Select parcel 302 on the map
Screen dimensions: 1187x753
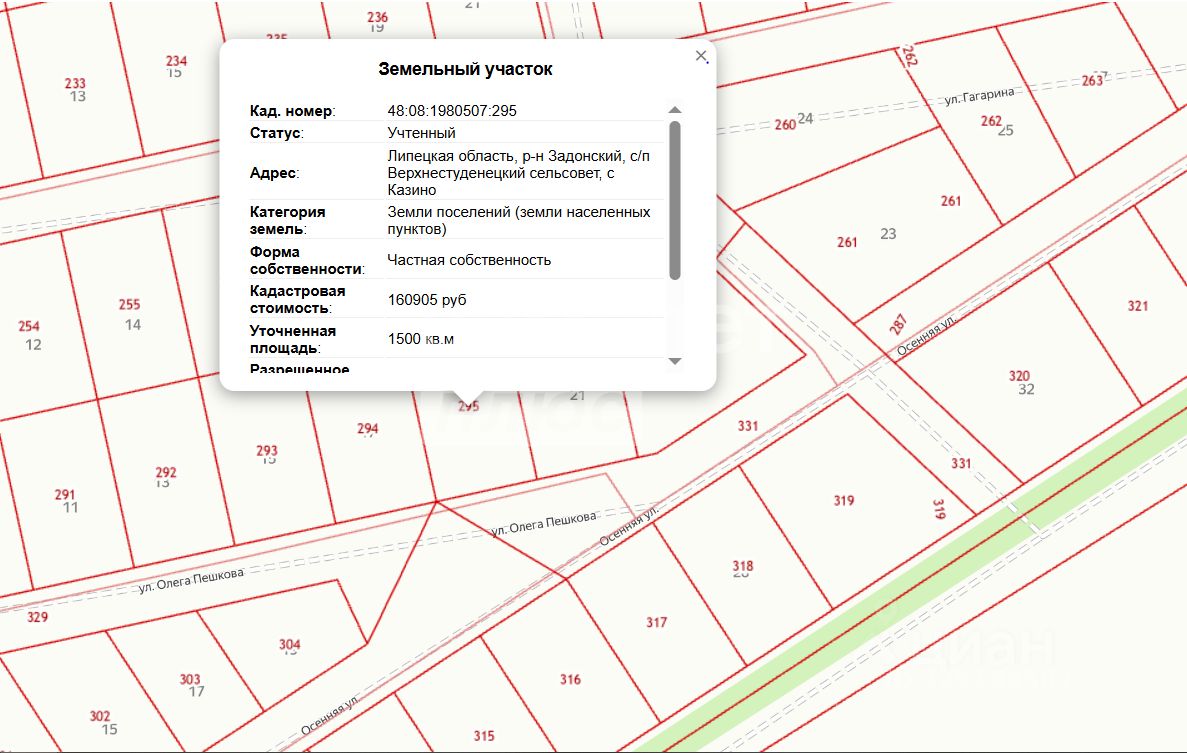[100, 716]
